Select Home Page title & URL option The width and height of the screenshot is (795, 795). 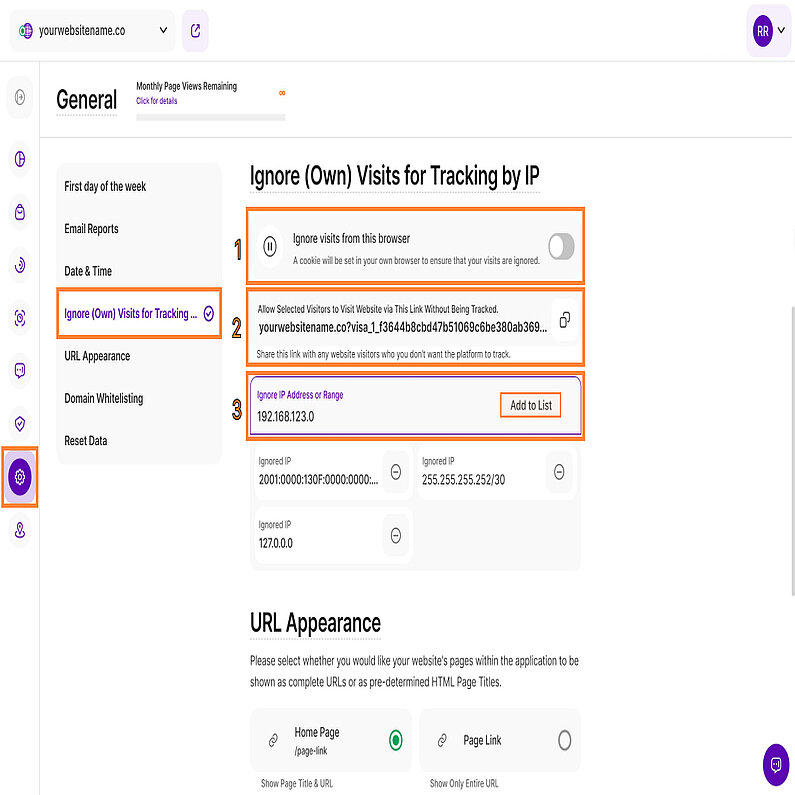(x=396, y=741)
